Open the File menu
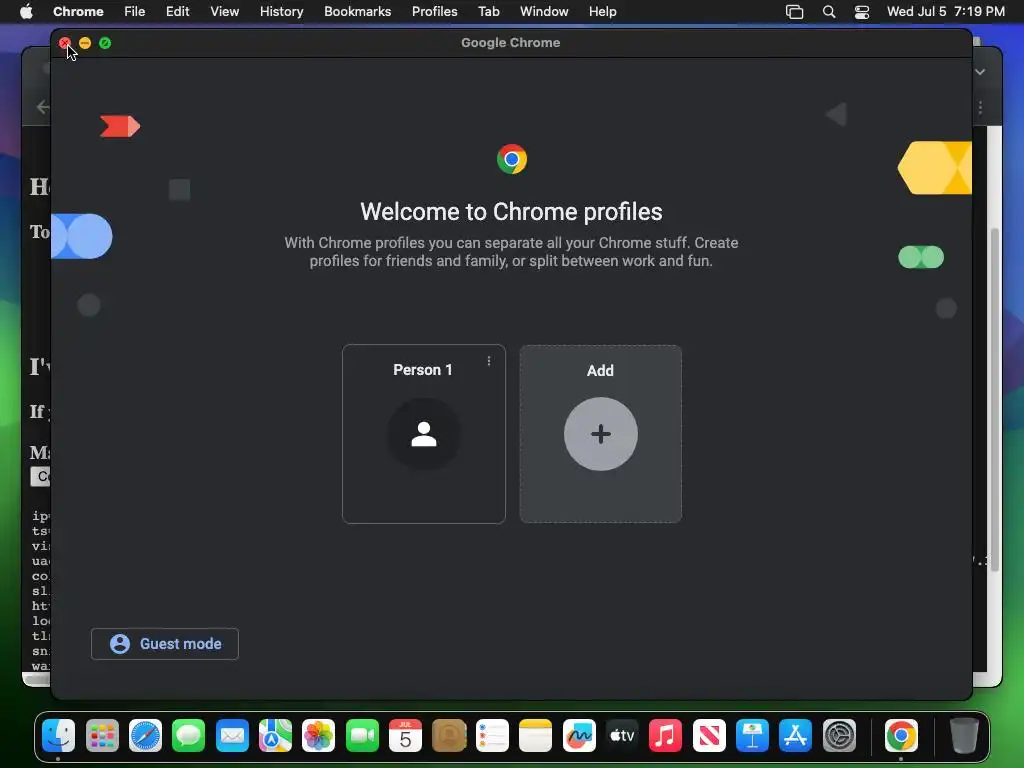The height and width of the screenshot is (768, 1024). (135, 12)
